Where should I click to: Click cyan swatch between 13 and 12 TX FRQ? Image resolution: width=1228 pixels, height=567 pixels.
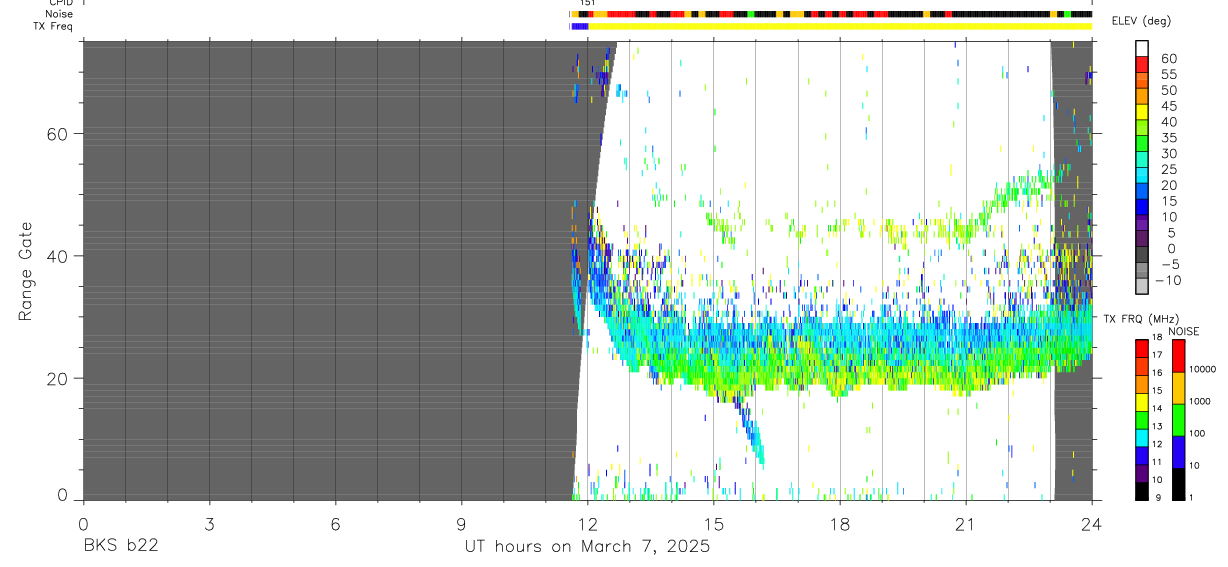point(1141,438)
